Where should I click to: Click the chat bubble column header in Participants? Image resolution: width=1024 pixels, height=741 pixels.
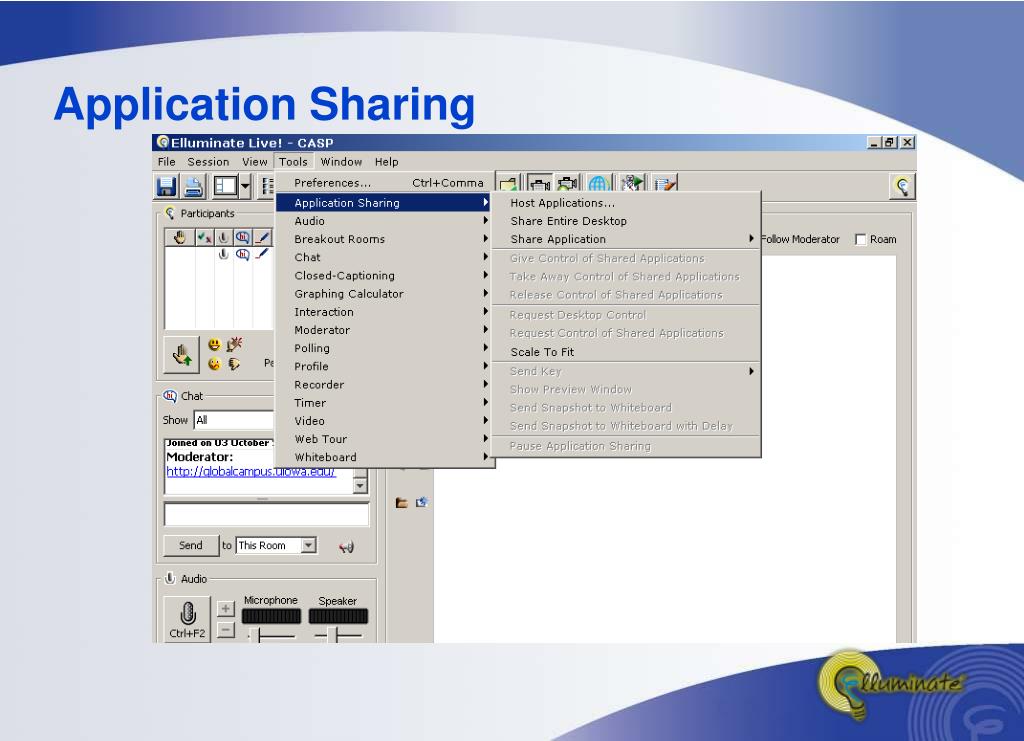pyautogui.click(x=242, y=238)
